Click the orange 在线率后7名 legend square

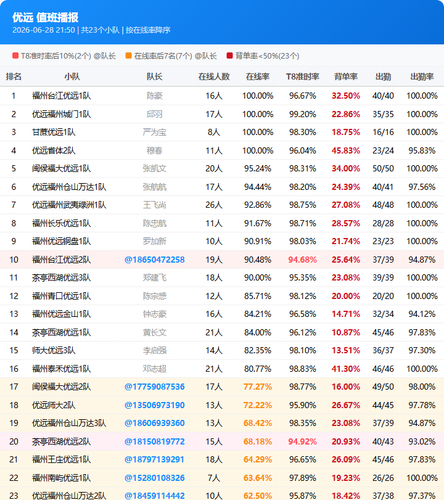129,56
